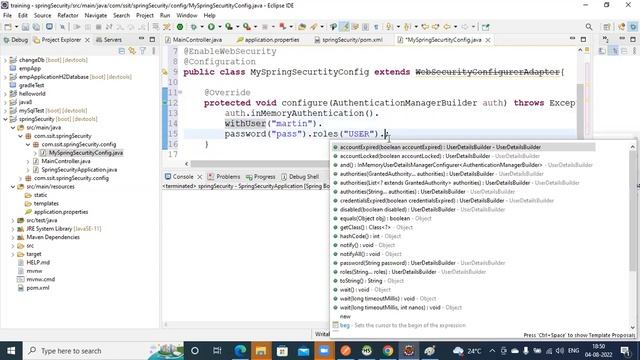The image size is (640, 360).
Task: Click the content assist popup scrollbar
Action: tap(632, 210)
